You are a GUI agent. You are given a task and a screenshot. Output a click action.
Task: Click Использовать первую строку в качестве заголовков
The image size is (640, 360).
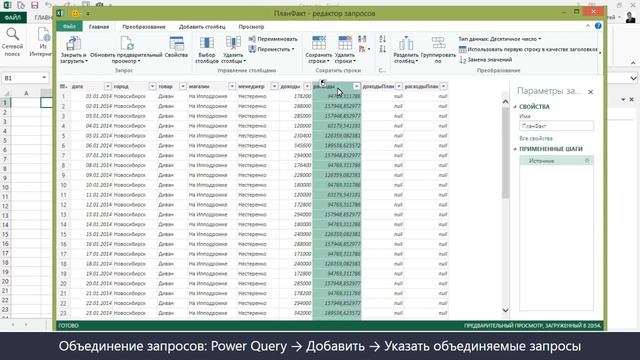(x=528, y=49)
